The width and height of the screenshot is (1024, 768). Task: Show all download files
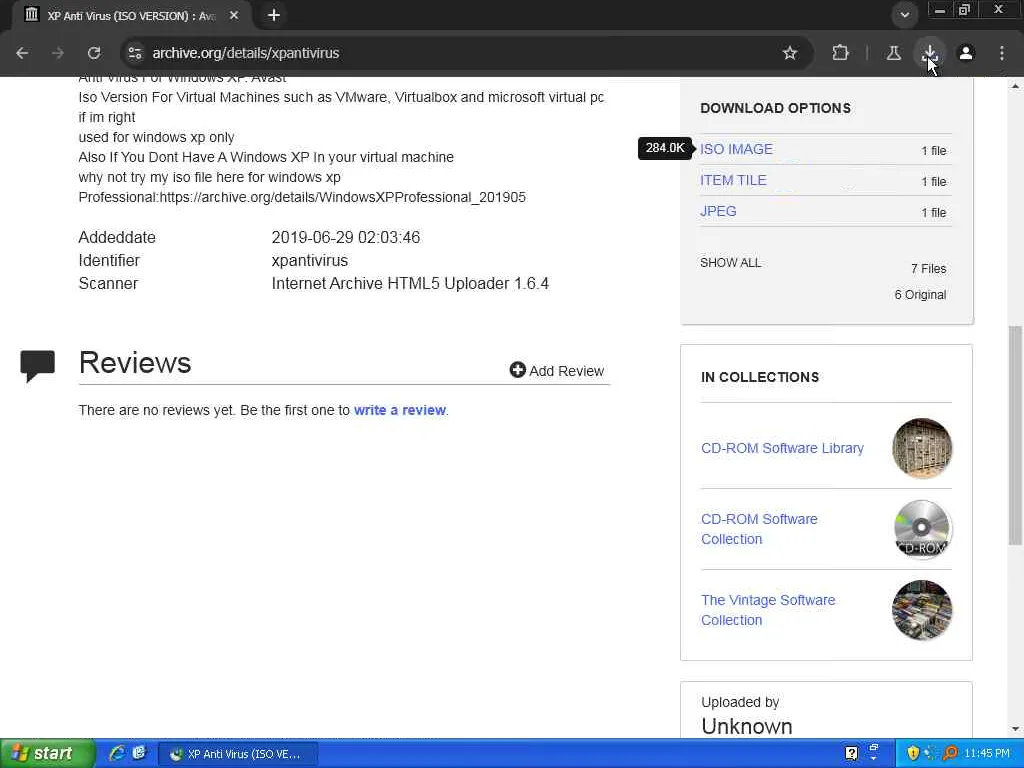(730, 263)
